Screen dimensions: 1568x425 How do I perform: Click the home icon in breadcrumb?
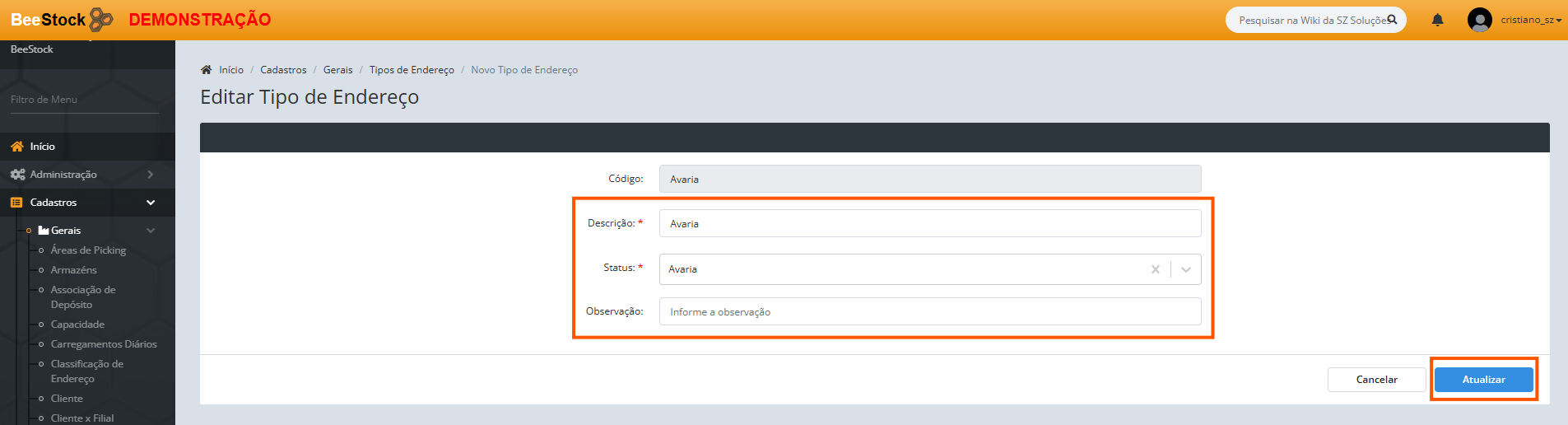(207, 70)
